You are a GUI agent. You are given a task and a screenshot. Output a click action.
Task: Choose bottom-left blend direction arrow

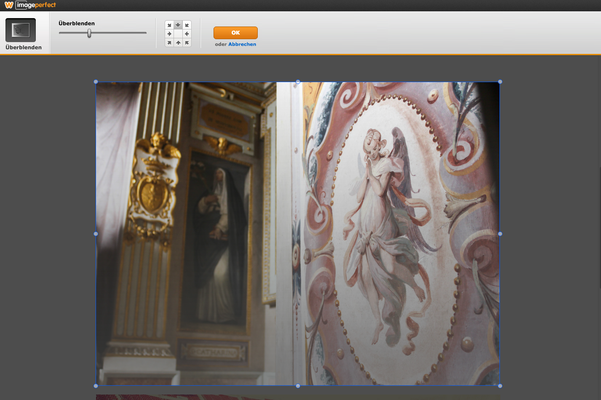point(169,43)
